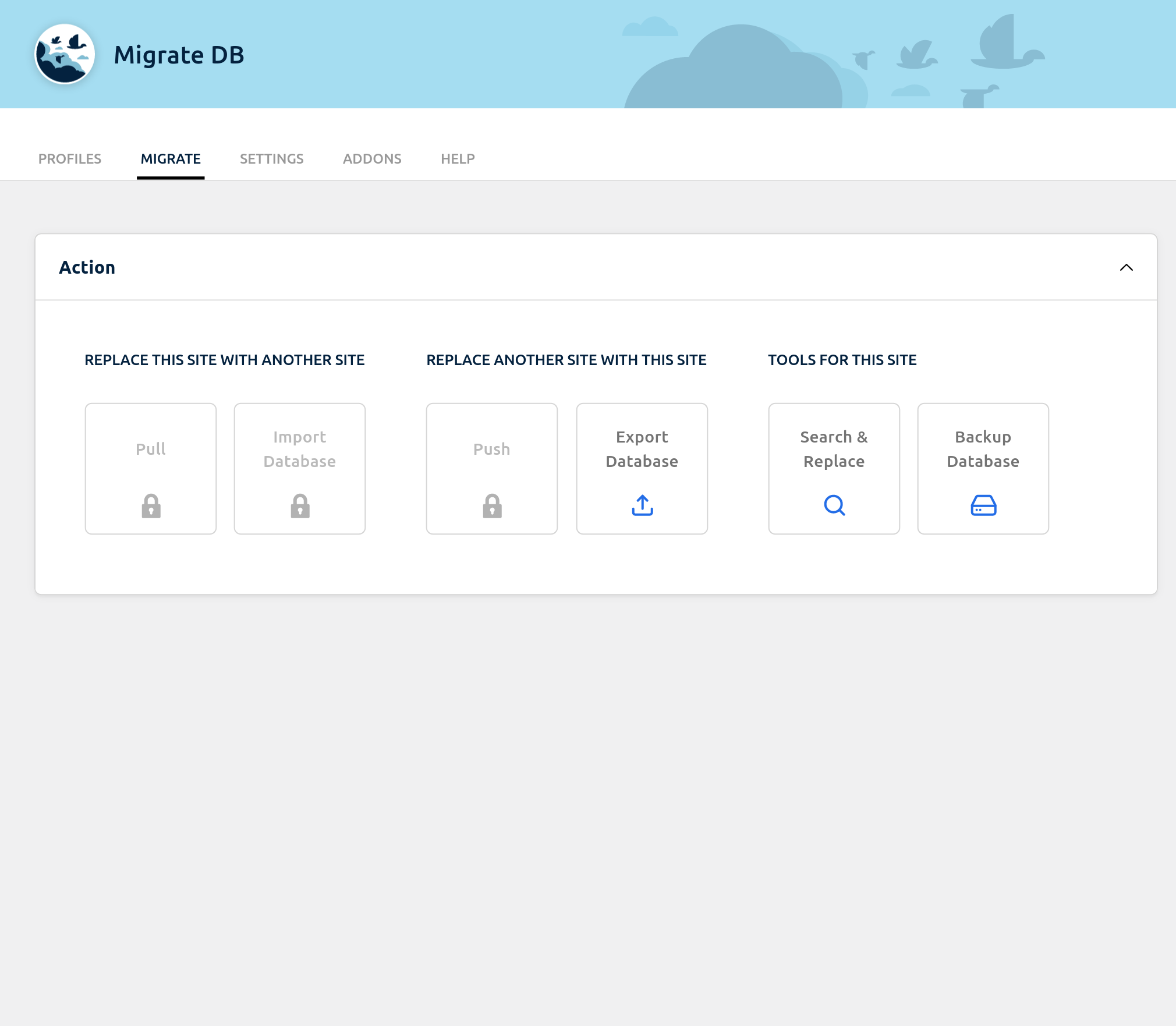Select the Export Database label
Image resolution: width=1176 pixels, height=1026 pixels.
[x=642, y=449]
